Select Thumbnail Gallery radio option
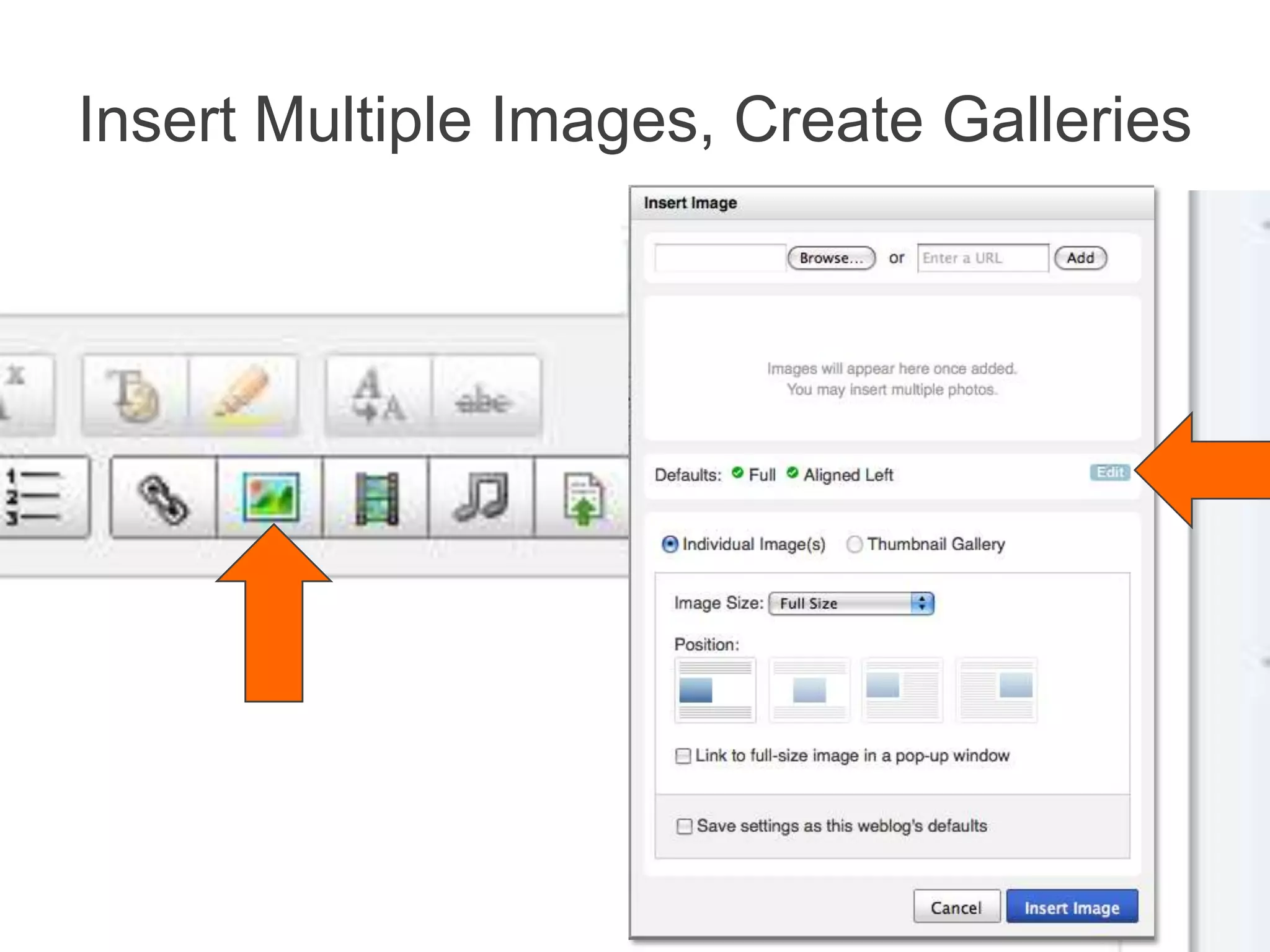 (x=855, y=545)
